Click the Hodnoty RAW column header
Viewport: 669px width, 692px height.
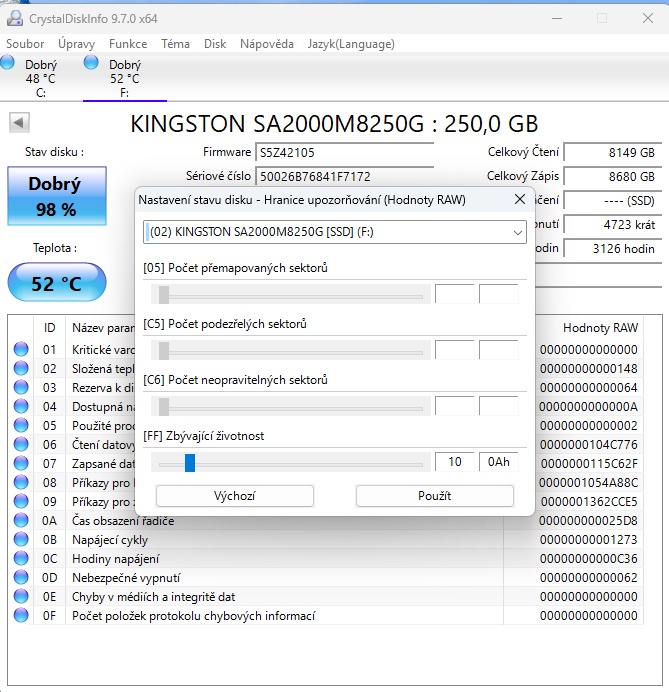click(x=600, y=327)
